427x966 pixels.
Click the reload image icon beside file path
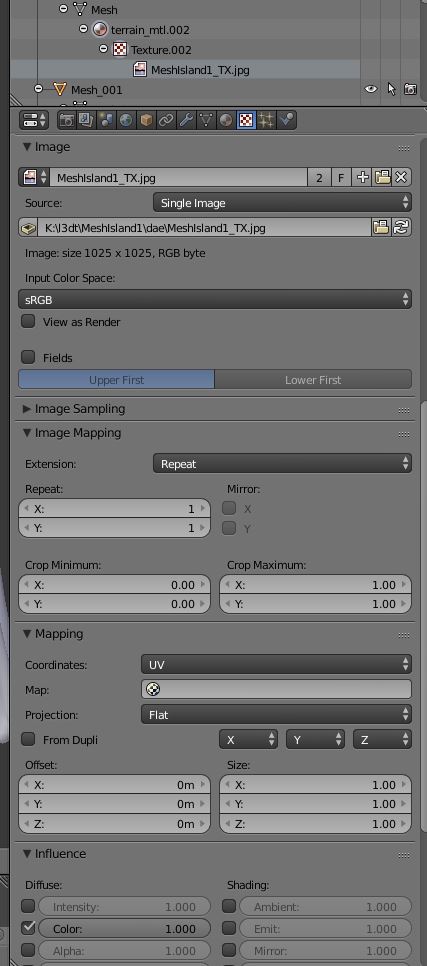[x=401, y=227]
